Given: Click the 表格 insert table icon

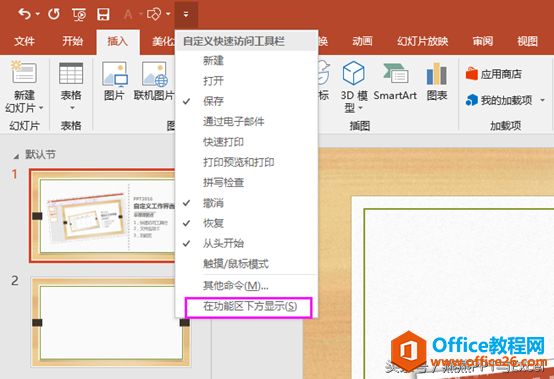Looking at the screenshot, I should 71,73.
